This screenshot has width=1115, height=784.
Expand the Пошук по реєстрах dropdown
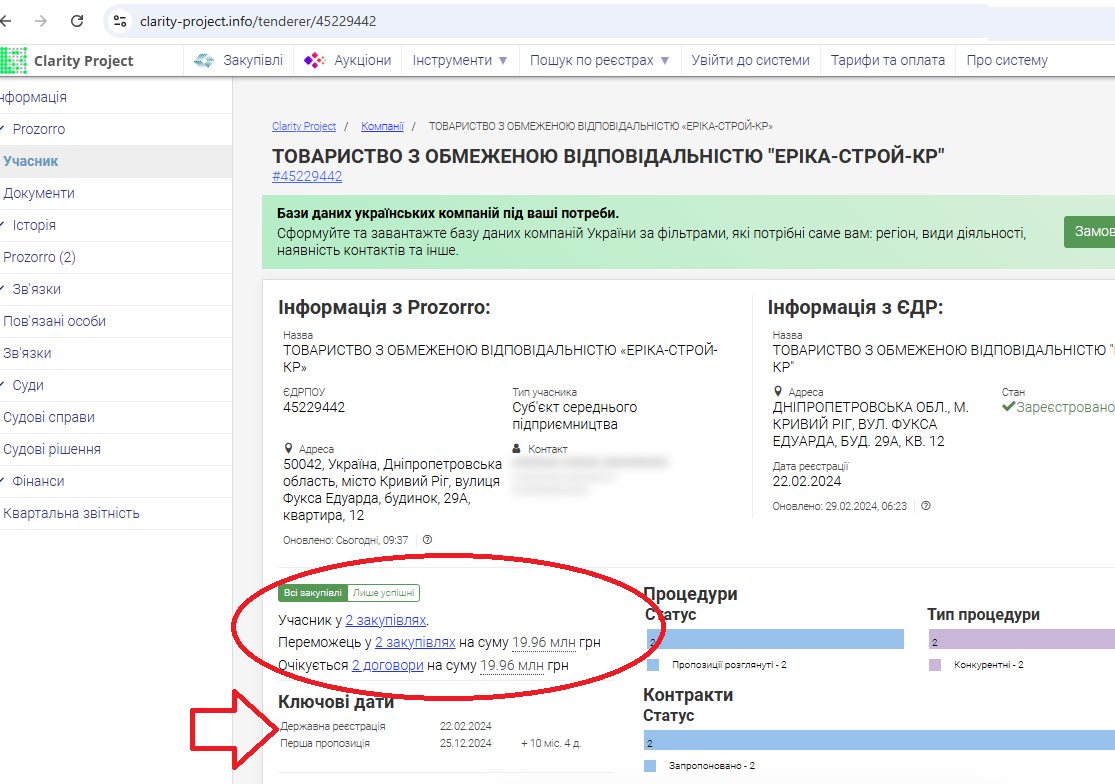point(599,60)
